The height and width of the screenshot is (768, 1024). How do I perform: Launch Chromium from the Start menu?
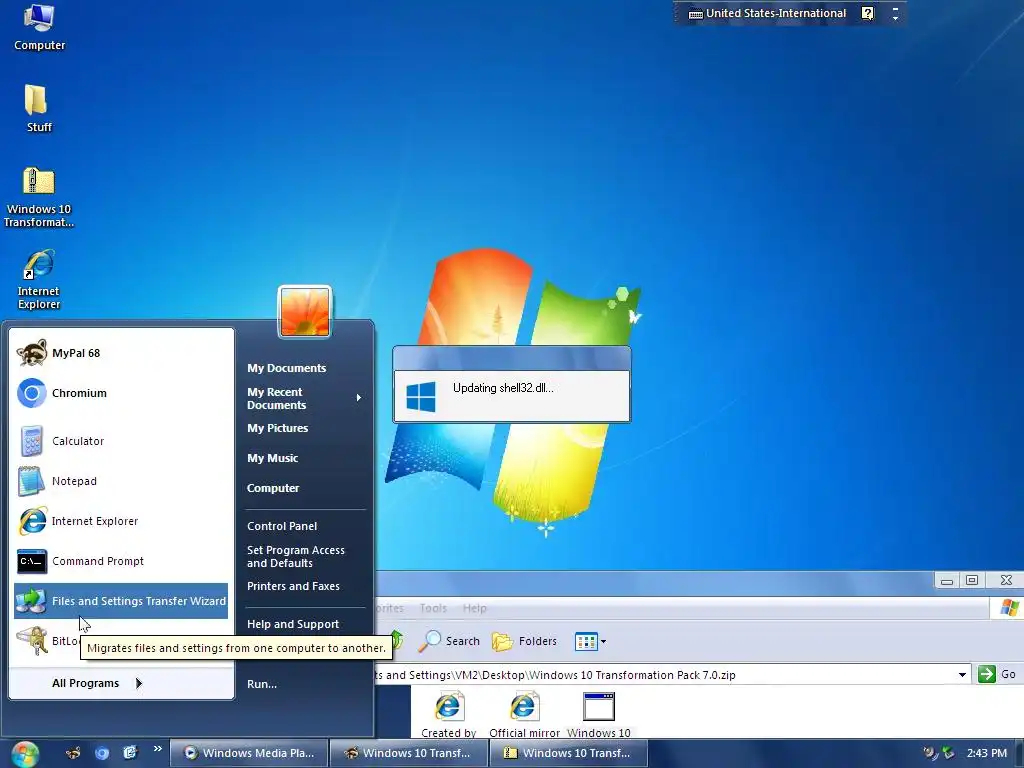click(121, 393)
